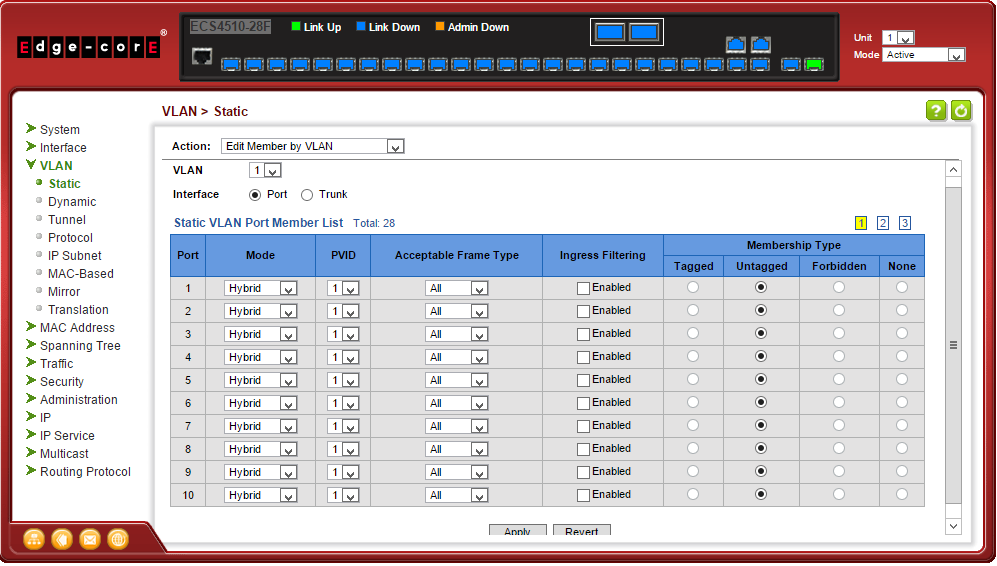Image resolution: width=997 pixels, height=566 pixels.
Task: Click the orange back arrow icon
Action: [x=62, y=539]
